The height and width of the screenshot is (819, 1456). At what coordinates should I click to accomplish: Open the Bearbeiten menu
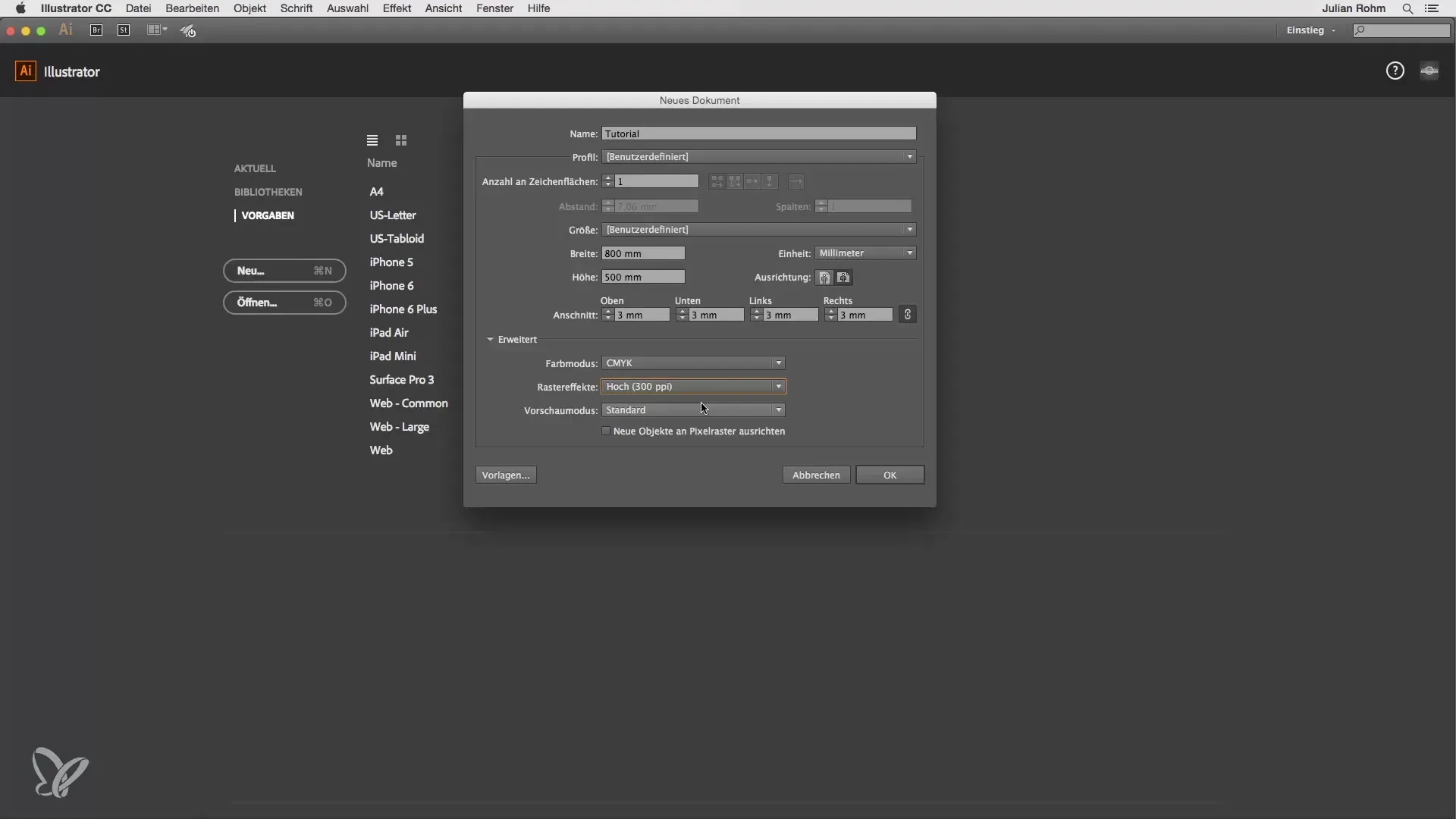point(193,8)
